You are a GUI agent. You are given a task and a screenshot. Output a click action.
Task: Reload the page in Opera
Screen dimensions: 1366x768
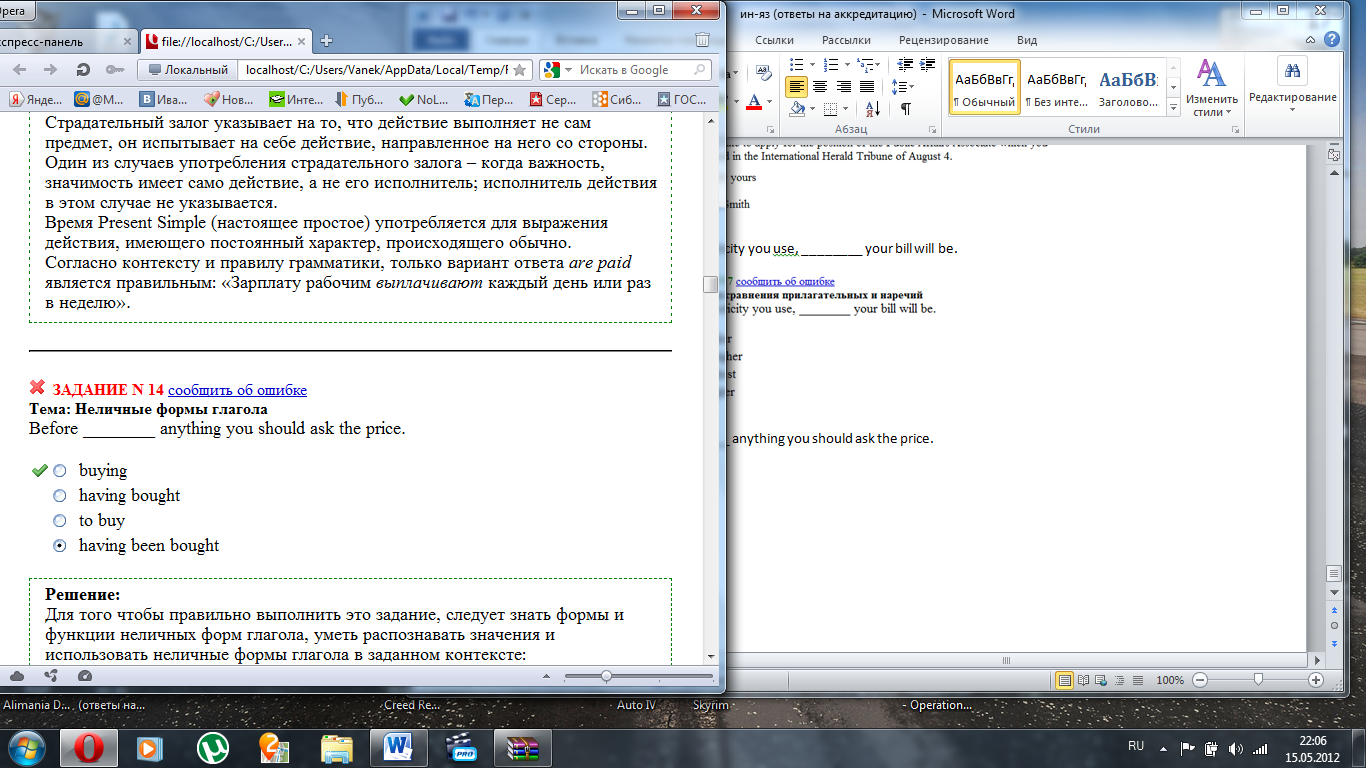83,70
